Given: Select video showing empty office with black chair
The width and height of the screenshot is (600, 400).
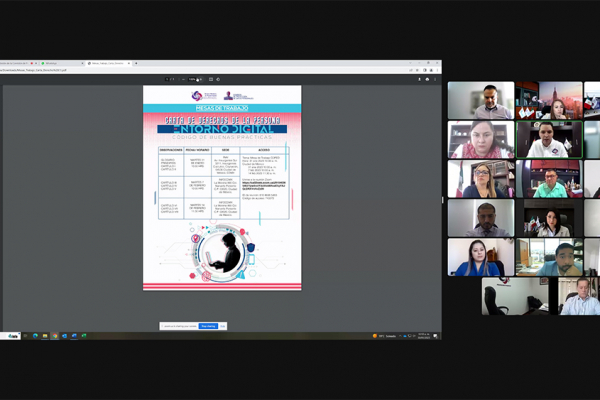Looking at the screenshot, I should pyautogui.click(x=515, y=296).
